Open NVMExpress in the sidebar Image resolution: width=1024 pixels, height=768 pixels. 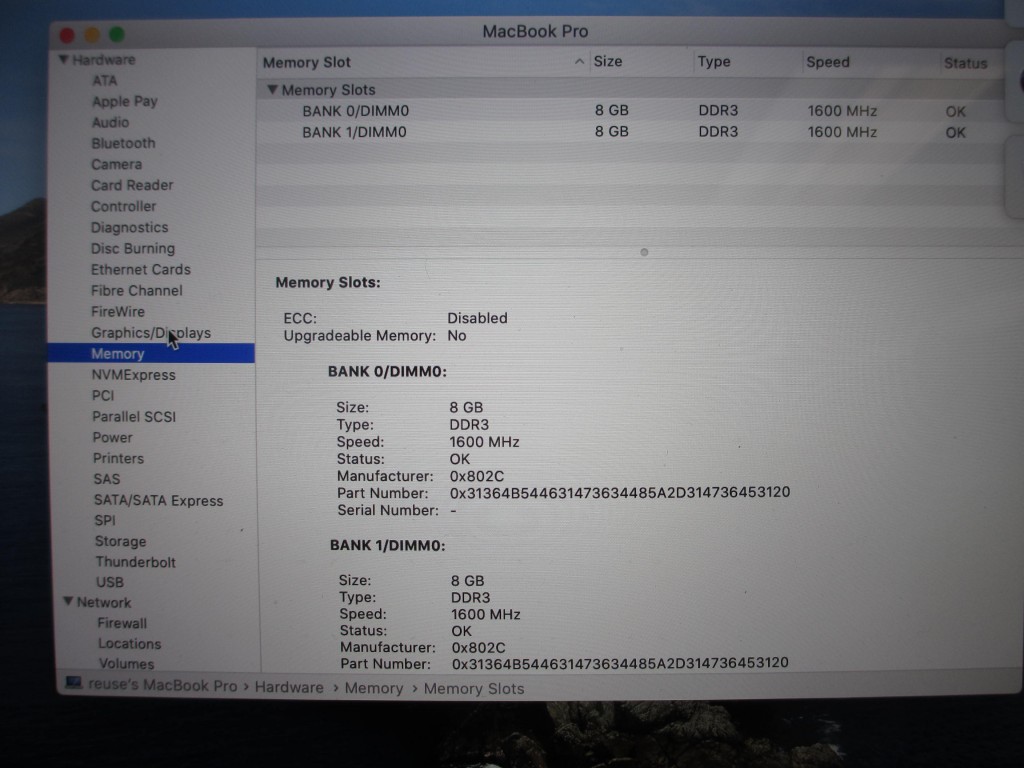pos(133,375)
